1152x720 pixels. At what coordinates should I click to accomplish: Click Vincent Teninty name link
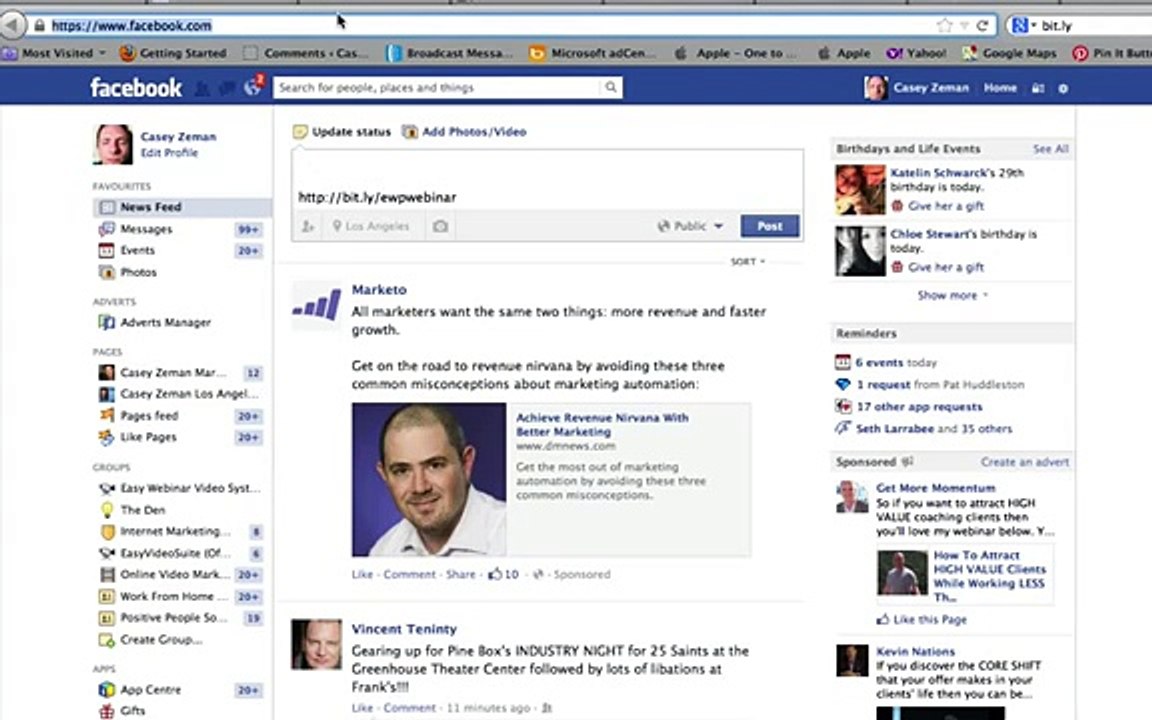click(x=404, y=629)
